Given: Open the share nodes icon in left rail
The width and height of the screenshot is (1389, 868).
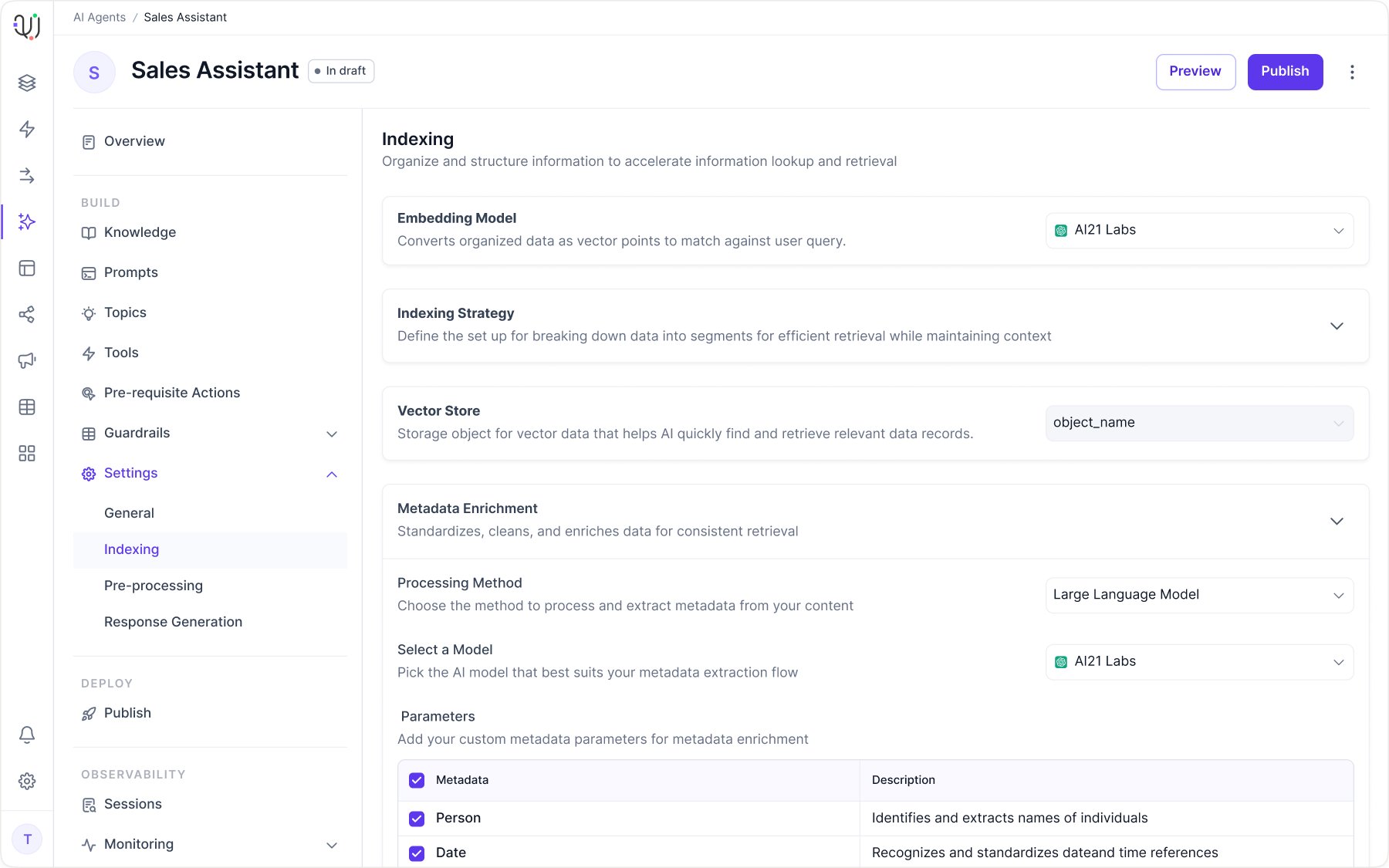Looking at the screenshot, I should click(27, 315).
